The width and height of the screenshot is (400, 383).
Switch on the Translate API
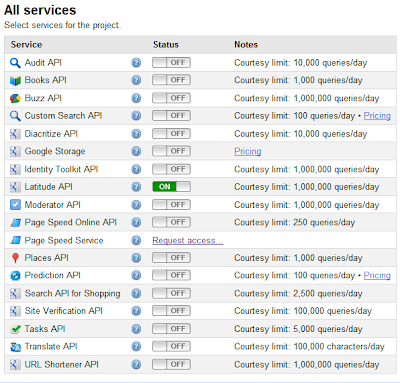(x=171, y=346)
